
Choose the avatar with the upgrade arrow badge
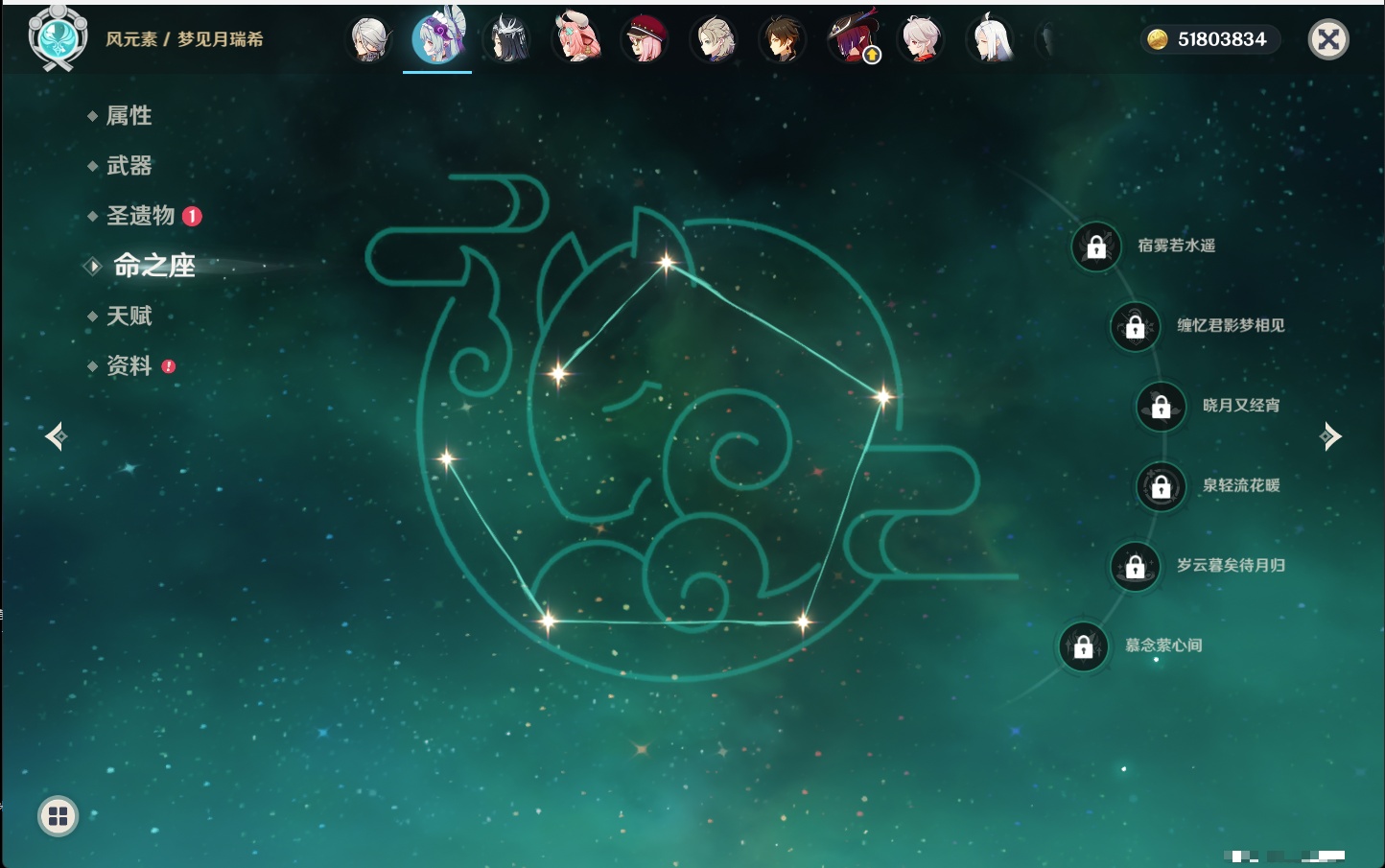pyautogui.click(x=853, y=40)
